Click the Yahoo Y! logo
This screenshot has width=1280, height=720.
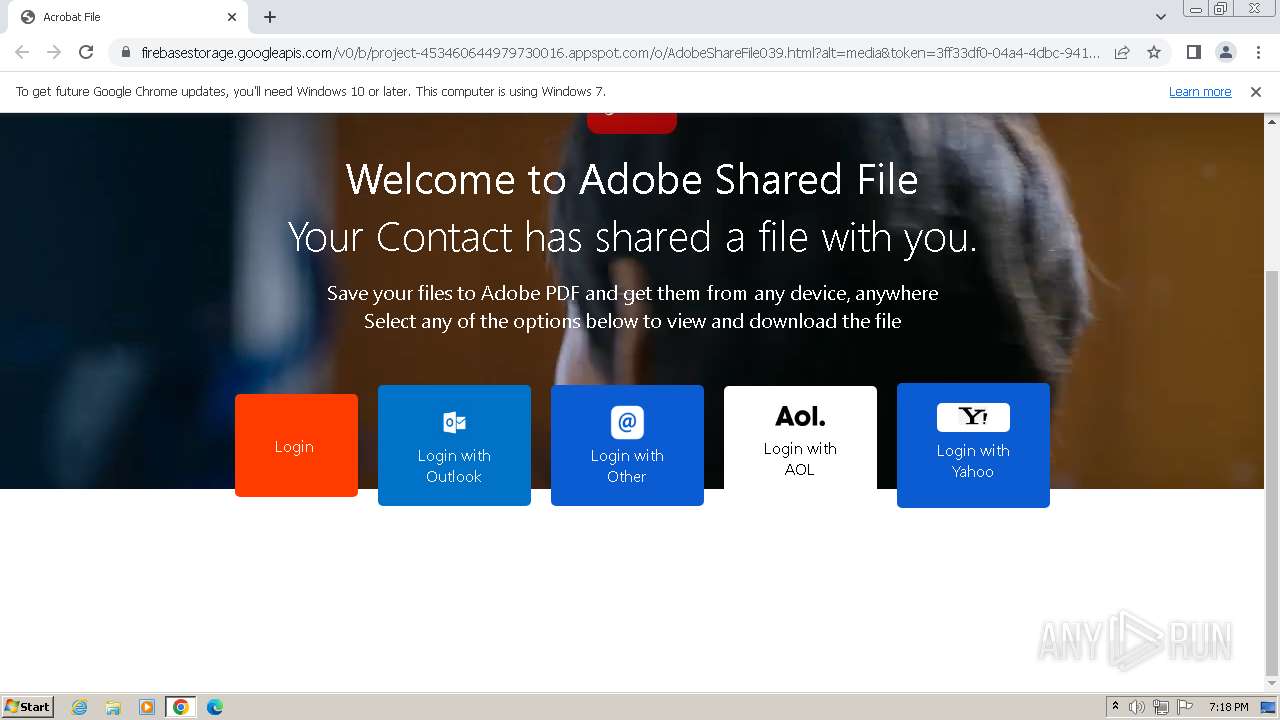pyautogui.click(x=973, y=417)
